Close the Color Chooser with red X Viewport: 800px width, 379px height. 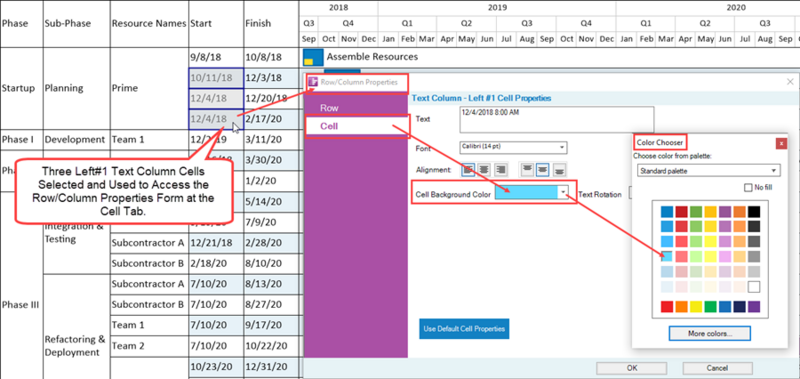(x=781, y=143)
